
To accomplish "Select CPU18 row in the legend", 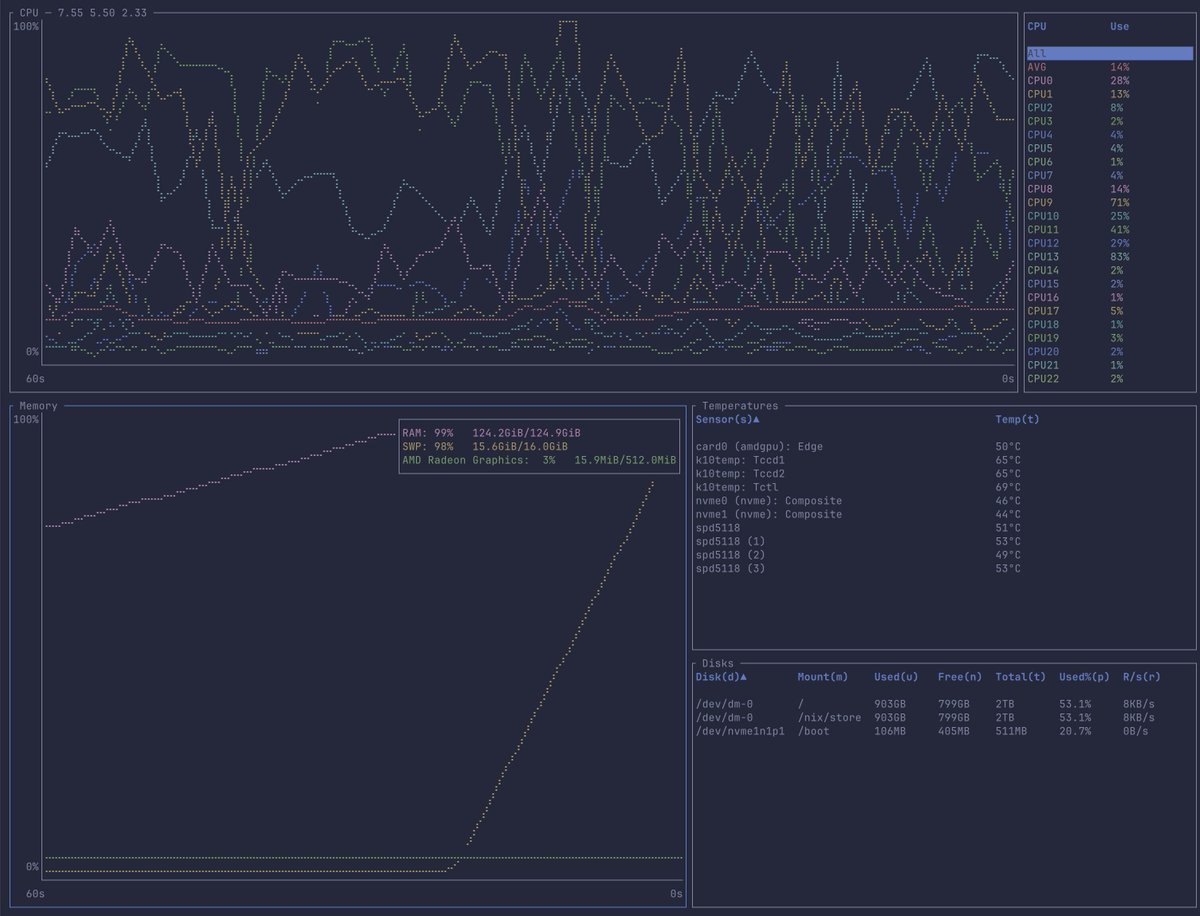I will click(1108, 324).
